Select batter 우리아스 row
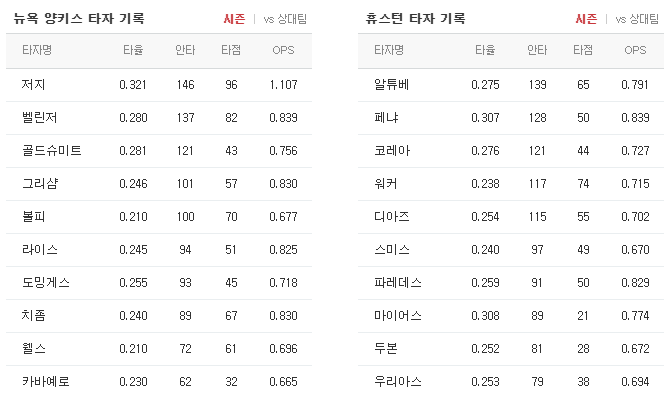This screenshot has width=670, height=408. tap(511, 382)
